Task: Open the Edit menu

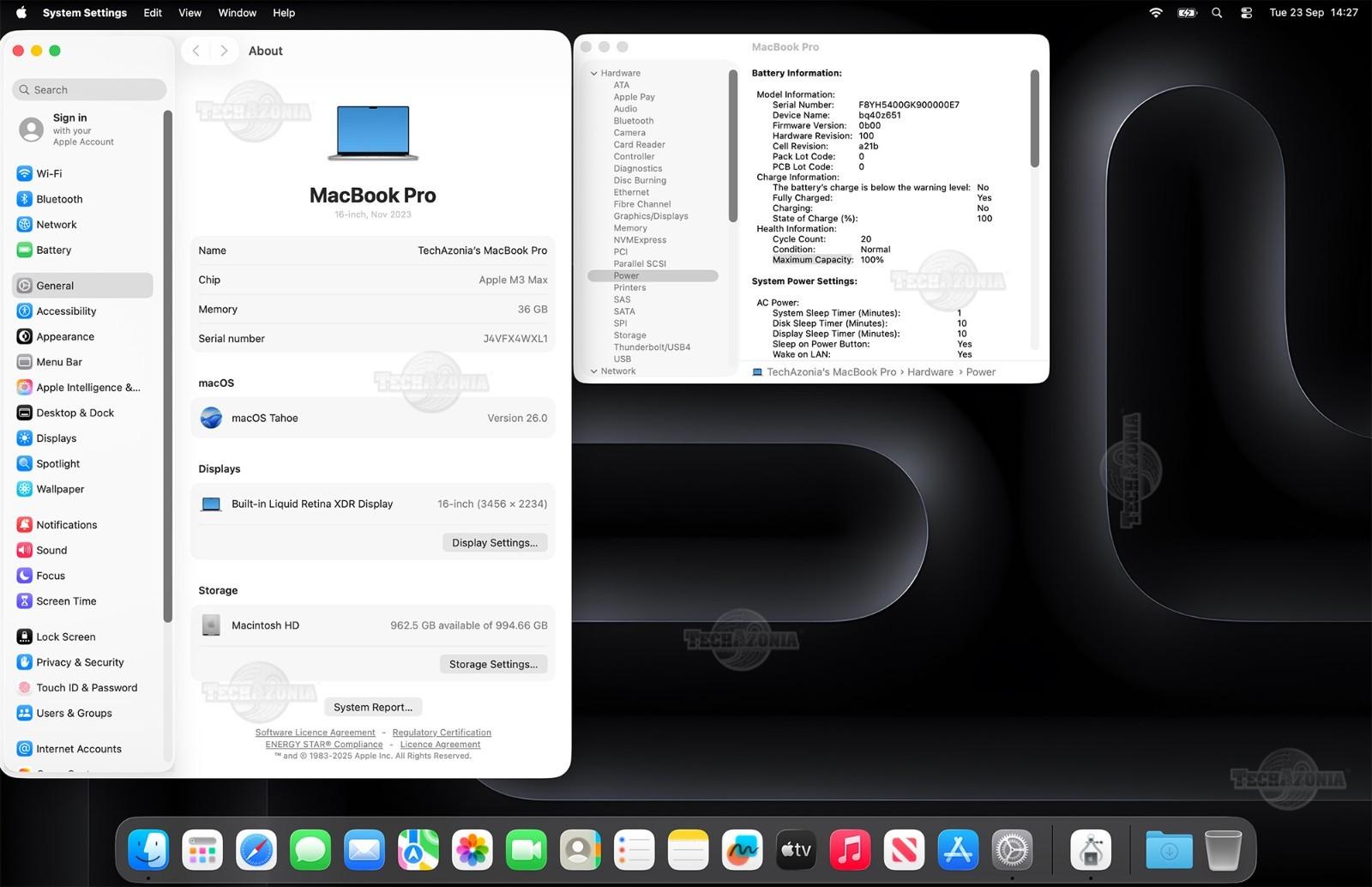Action: 153,13
